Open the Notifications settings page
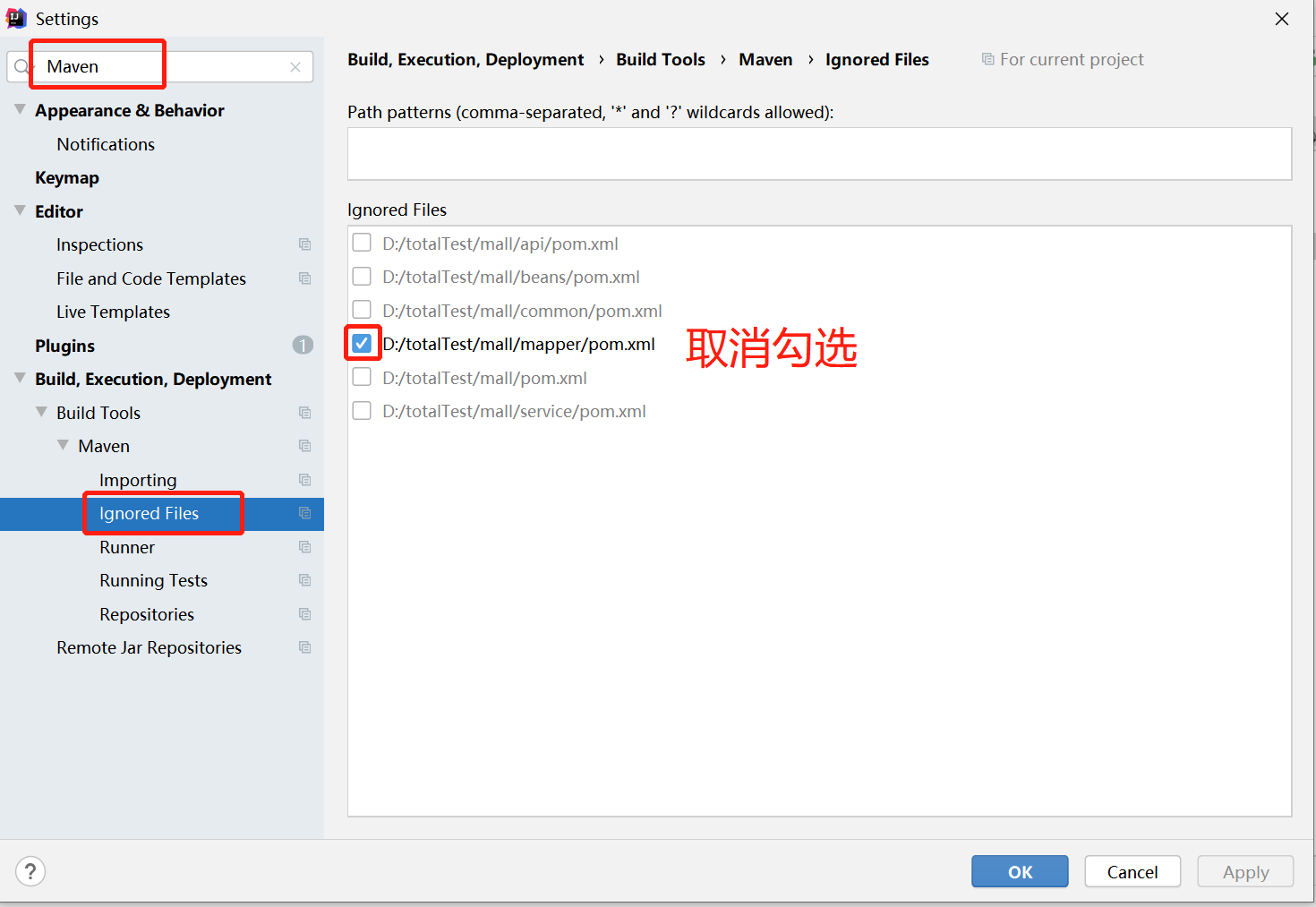Viewport: 1316px width, 907px height. [106, 144]
